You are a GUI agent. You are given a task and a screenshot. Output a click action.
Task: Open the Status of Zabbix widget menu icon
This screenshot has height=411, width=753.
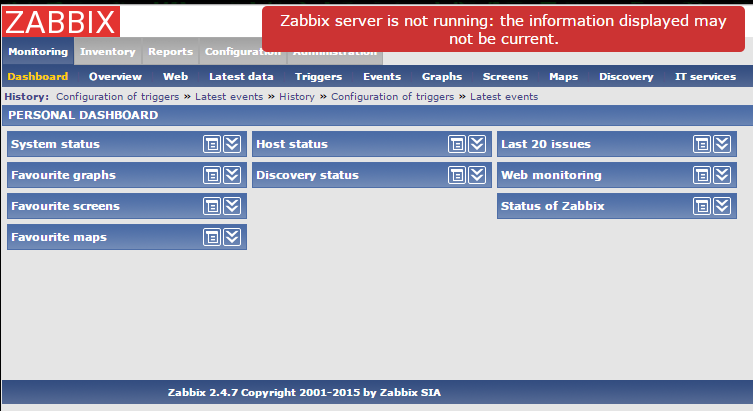(702, 206)
